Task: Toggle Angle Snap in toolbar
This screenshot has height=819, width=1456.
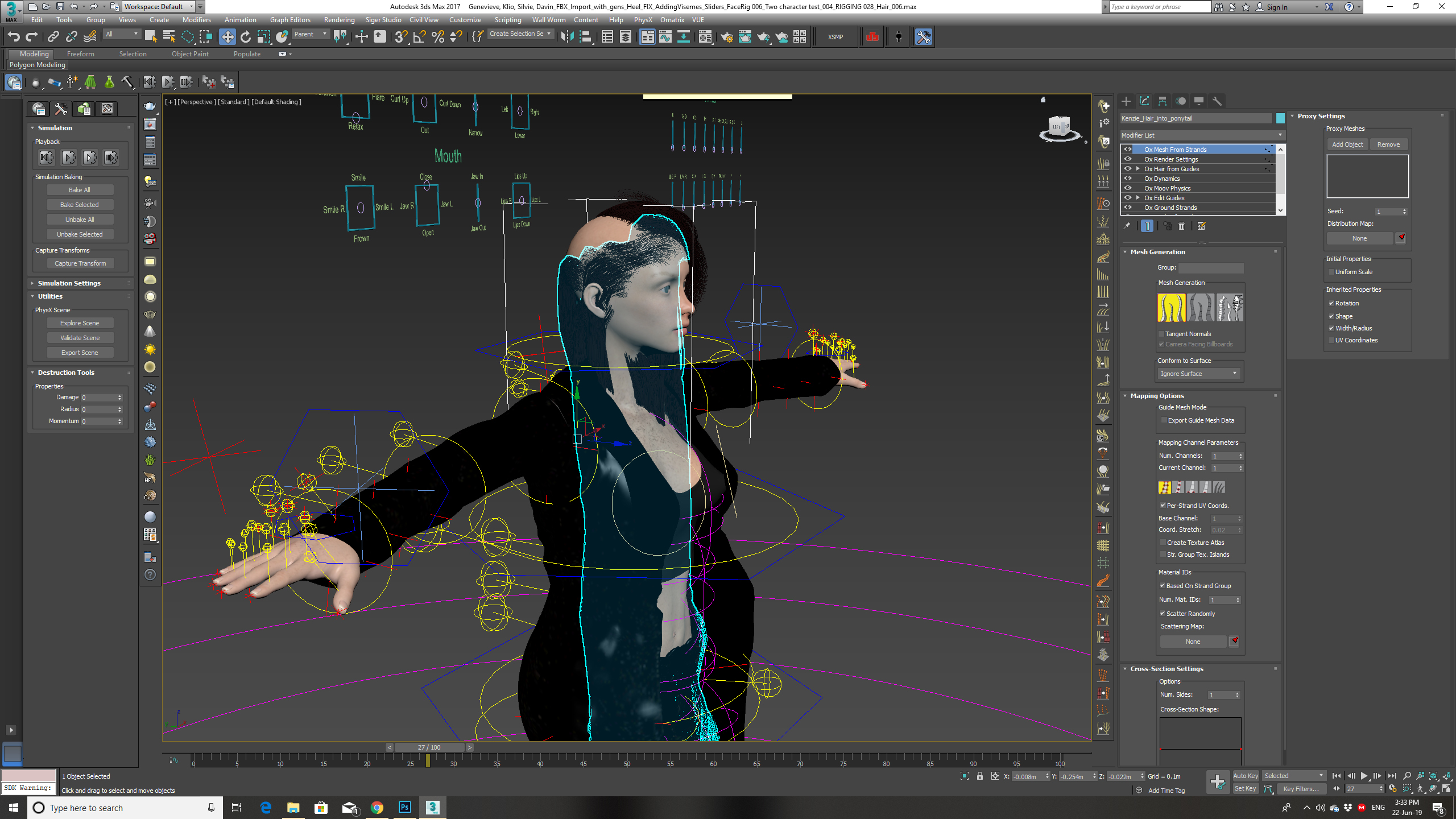Action: pyautogui.click(x=419, y=37)
